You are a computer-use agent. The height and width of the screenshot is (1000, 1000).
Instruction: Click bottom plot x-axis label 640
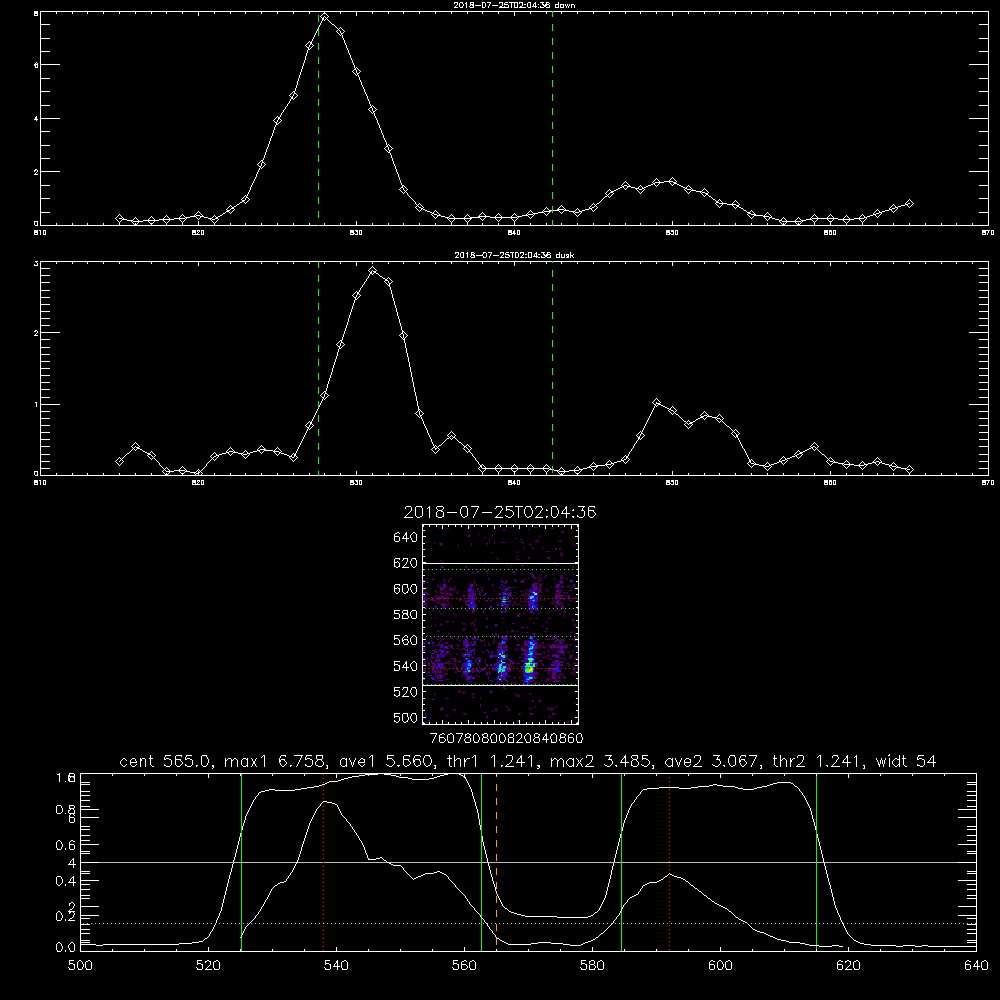(x=976, y=966)
